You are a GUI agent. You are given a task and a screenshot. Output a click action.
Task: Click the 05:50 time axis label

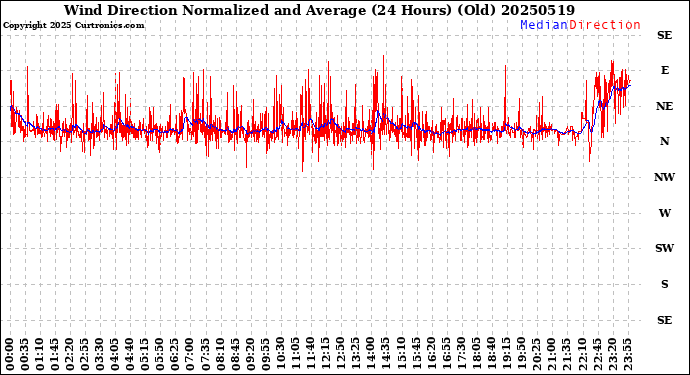[161, 355]
